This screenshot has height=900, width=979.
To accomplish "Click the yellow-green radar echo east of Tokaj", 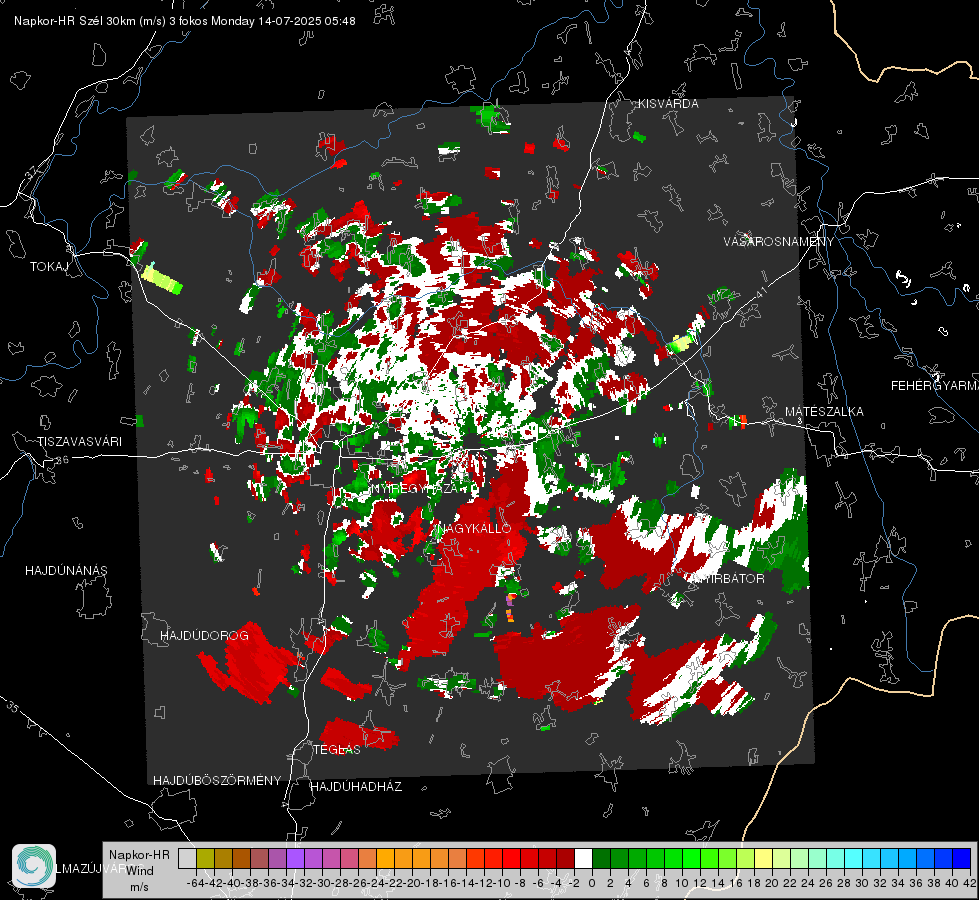I will [x=162, y=279].
